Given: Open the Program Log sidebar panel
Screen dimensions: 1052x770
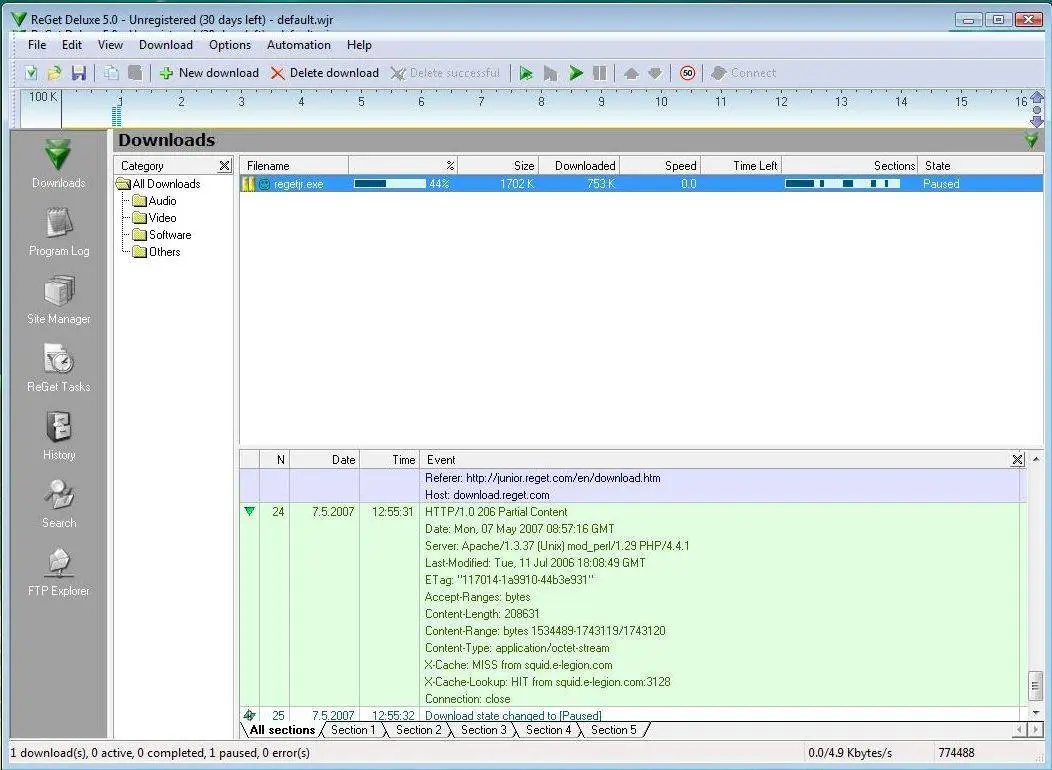Looking at the screenshot, I should tap(59, 231).
